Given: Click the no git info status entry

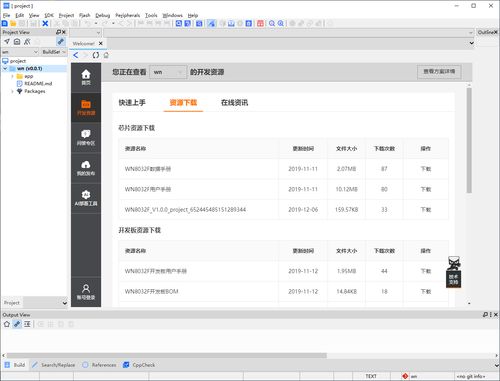Looking at the screenshot, I should point(471,376).
